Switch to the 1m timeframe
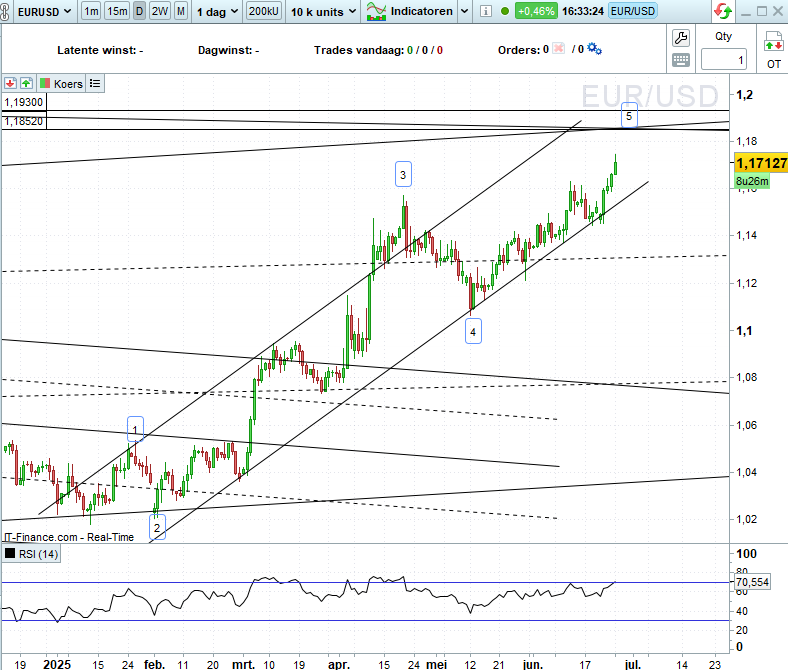Screen dimensions: 788x670 [91, 11]
